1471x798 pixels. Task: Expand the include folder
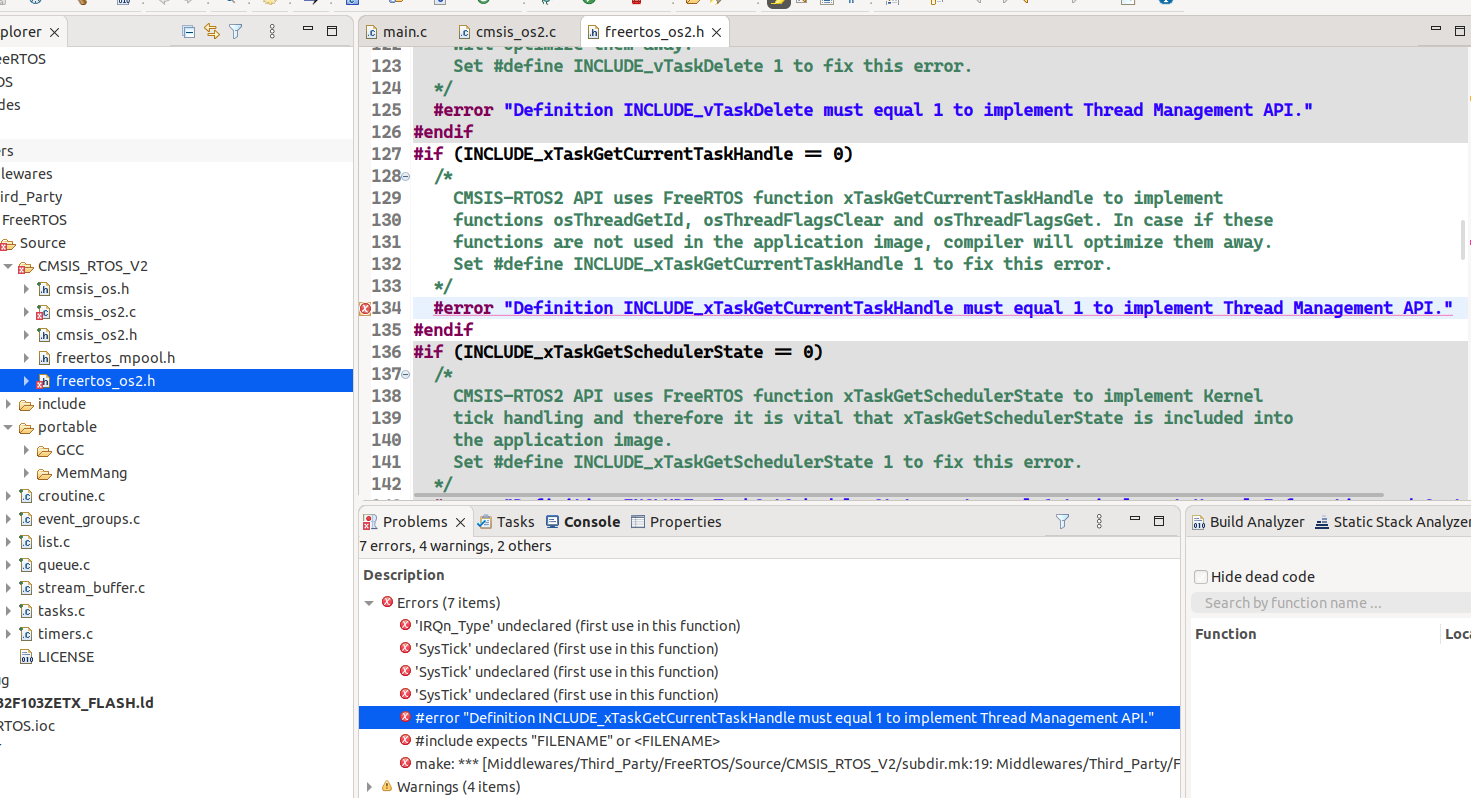click(x=8, y=404)
